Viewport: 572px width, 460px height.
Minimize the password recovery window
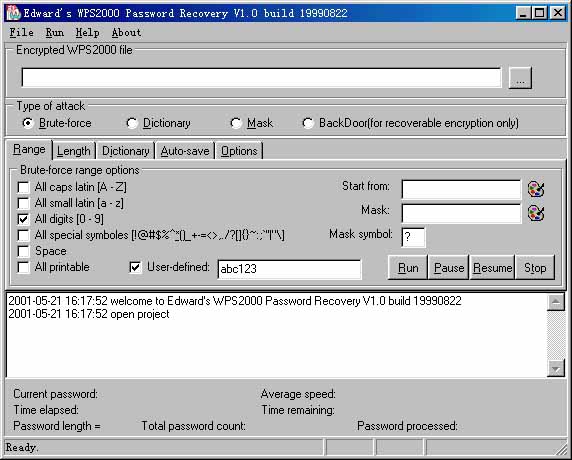pyautogui.click(x=523, y=13)
